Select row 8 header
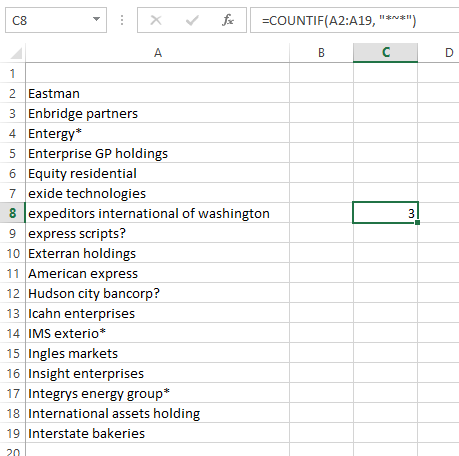The height and width of the screenshot is (456, 459). (x=12, y=213)
